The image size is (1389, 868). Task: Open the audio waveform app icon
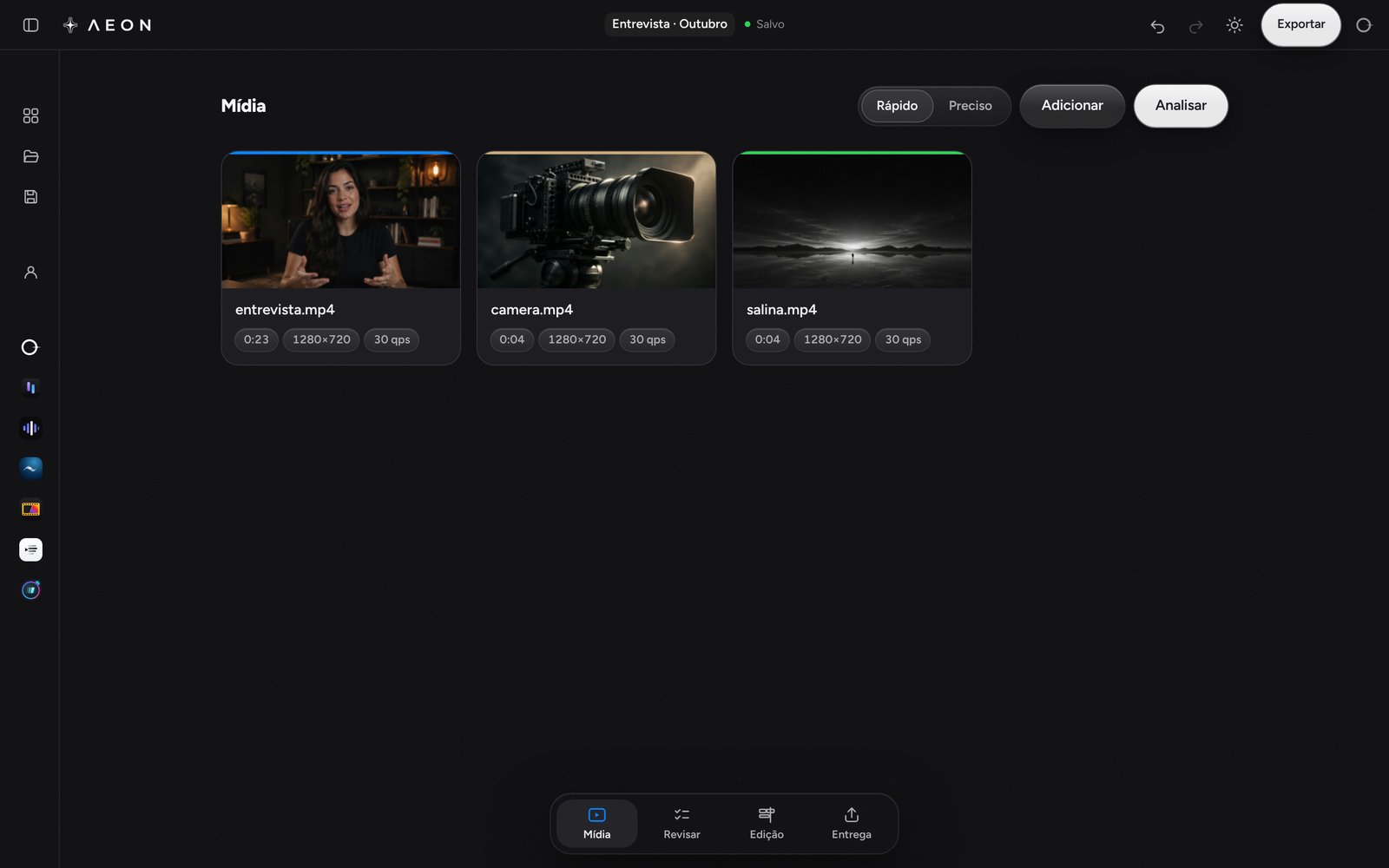point(30,428)
